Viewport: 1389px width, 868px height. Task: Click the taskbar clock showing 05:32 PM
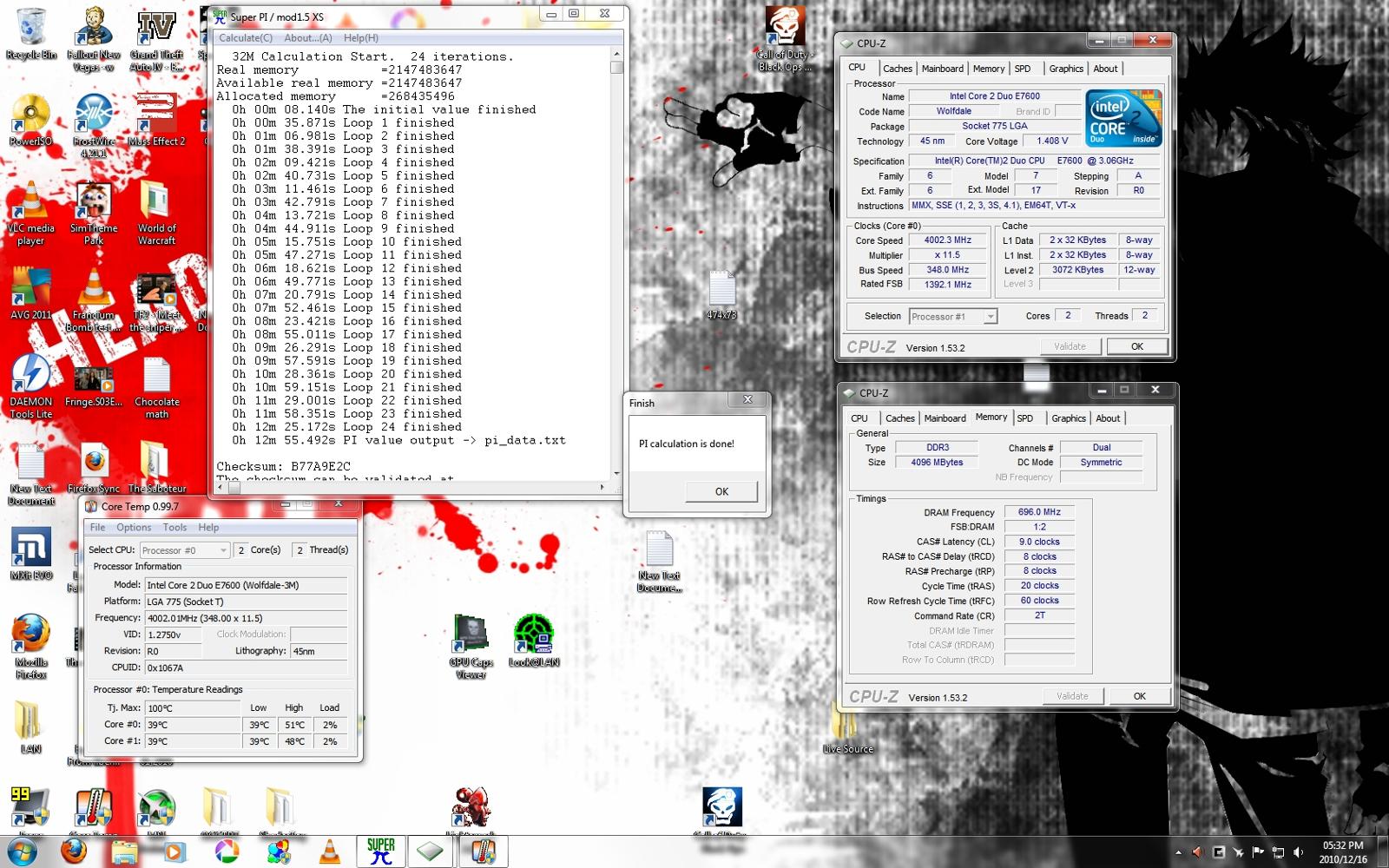tap(1342, 852)
